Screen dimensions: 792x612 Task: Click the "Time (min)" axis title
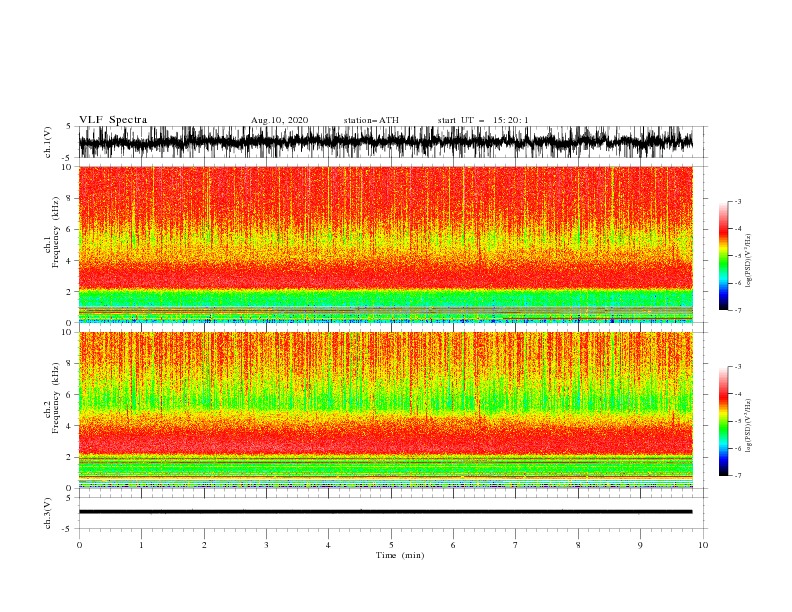click(400, 555)
